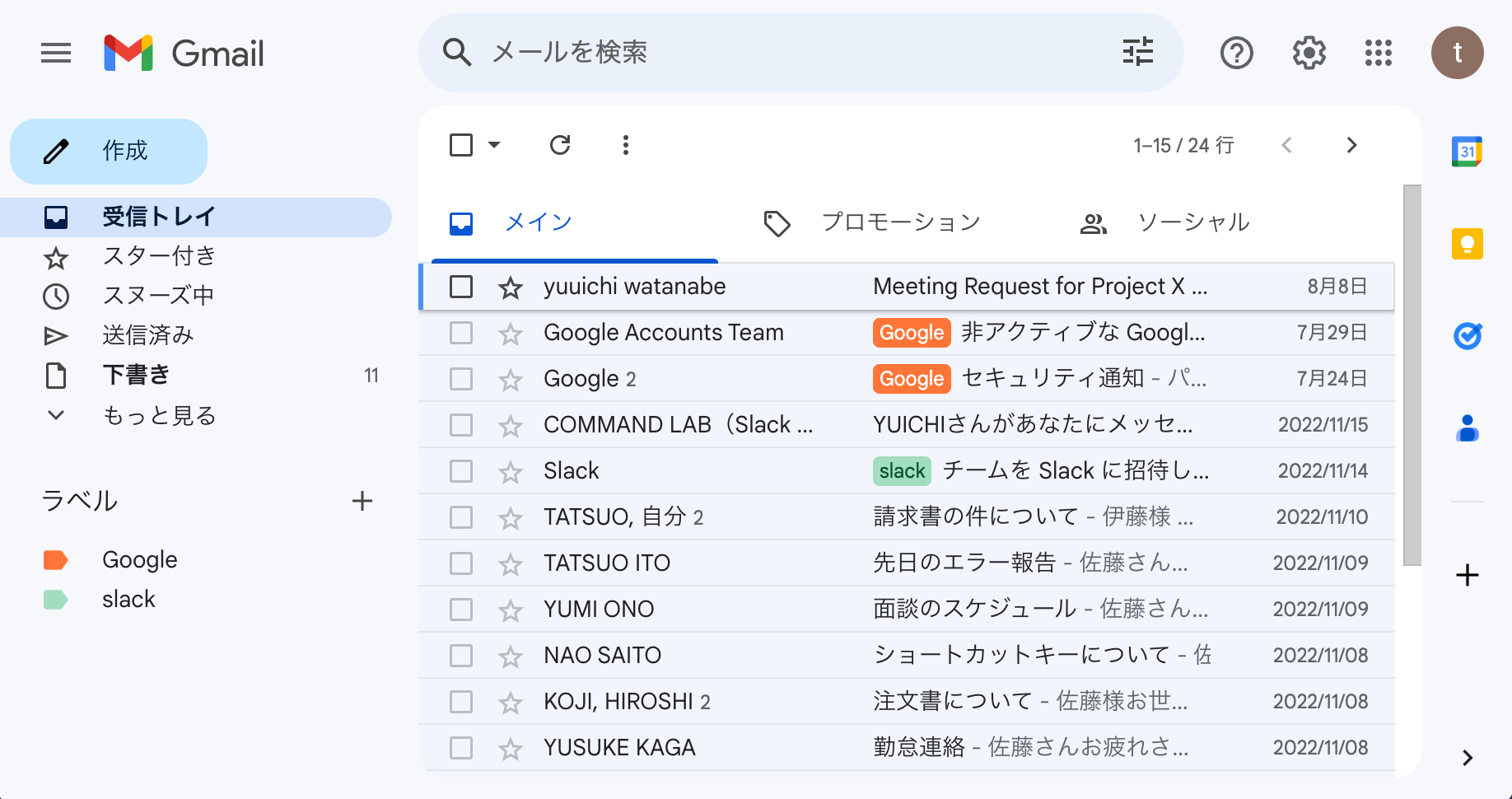The height and width of the screenshot is (799, 1512).
Task: Click orange Google label color marker
Action: [x=55, y=560]
